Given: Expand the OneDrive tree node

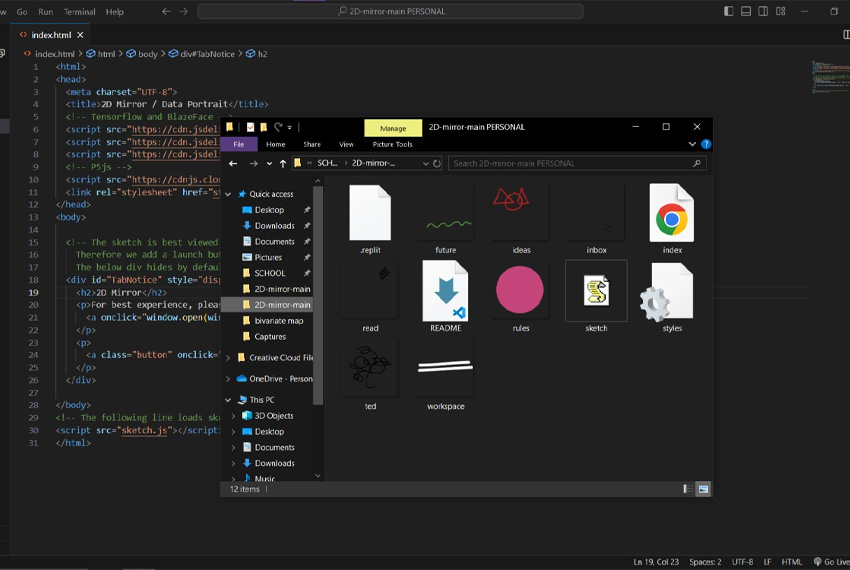Looking at the screenshot, I should [x=228, y=379].
